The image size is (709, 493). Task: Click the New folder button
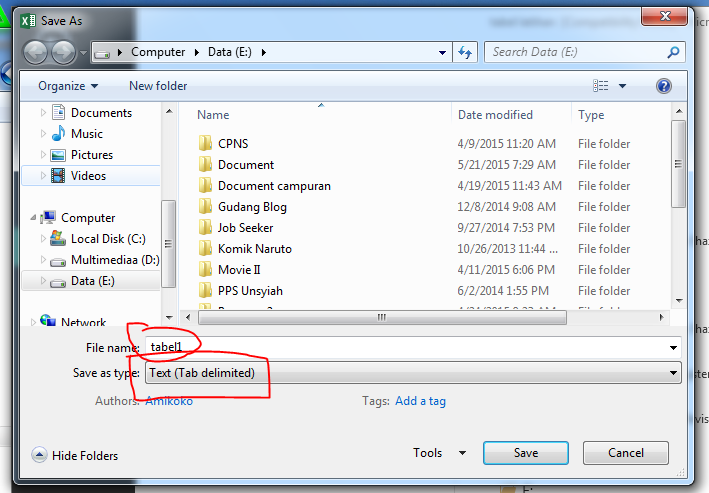tap(158, 86)
